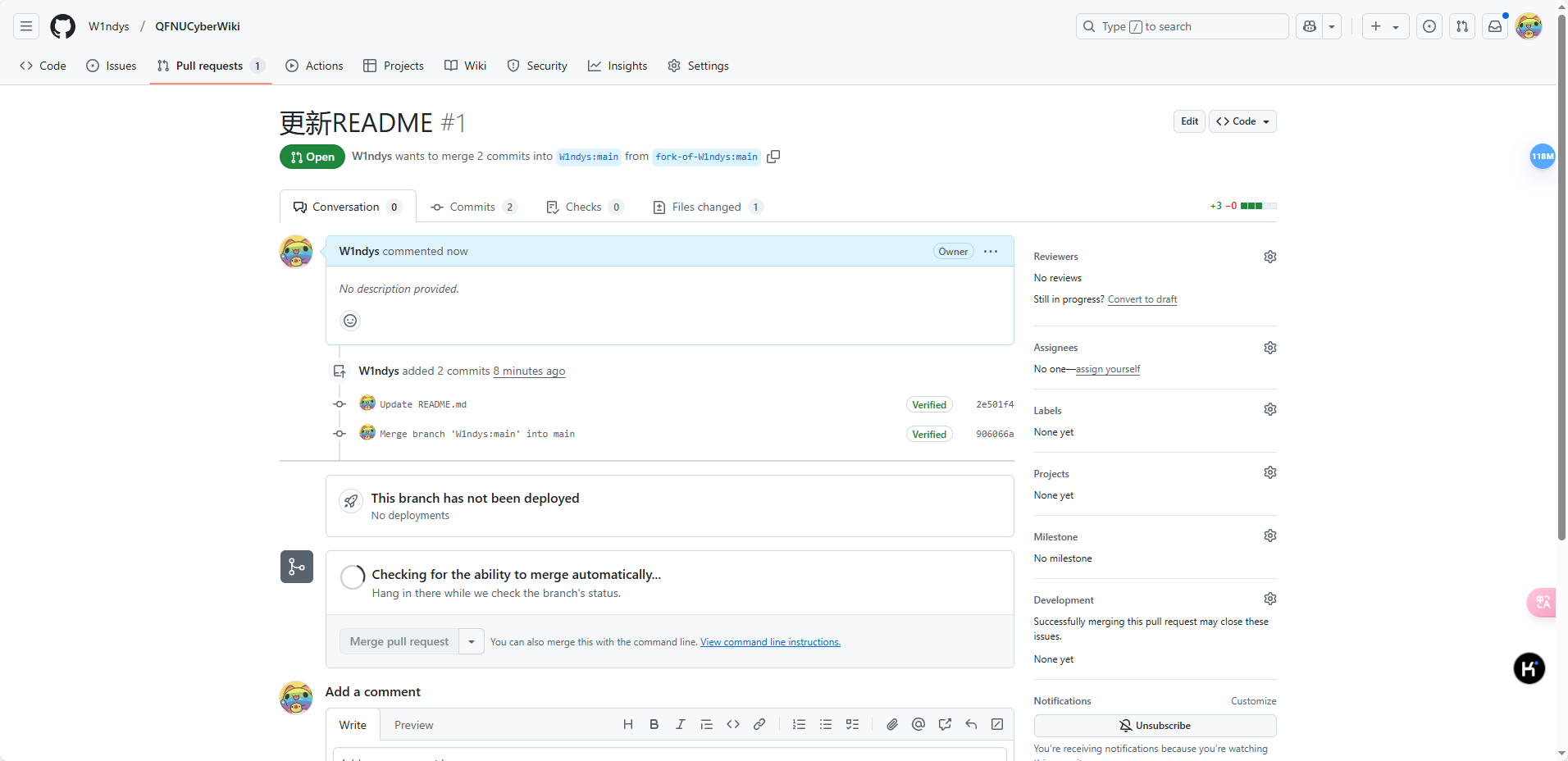Switch to the Checks tab

(585, 207)
